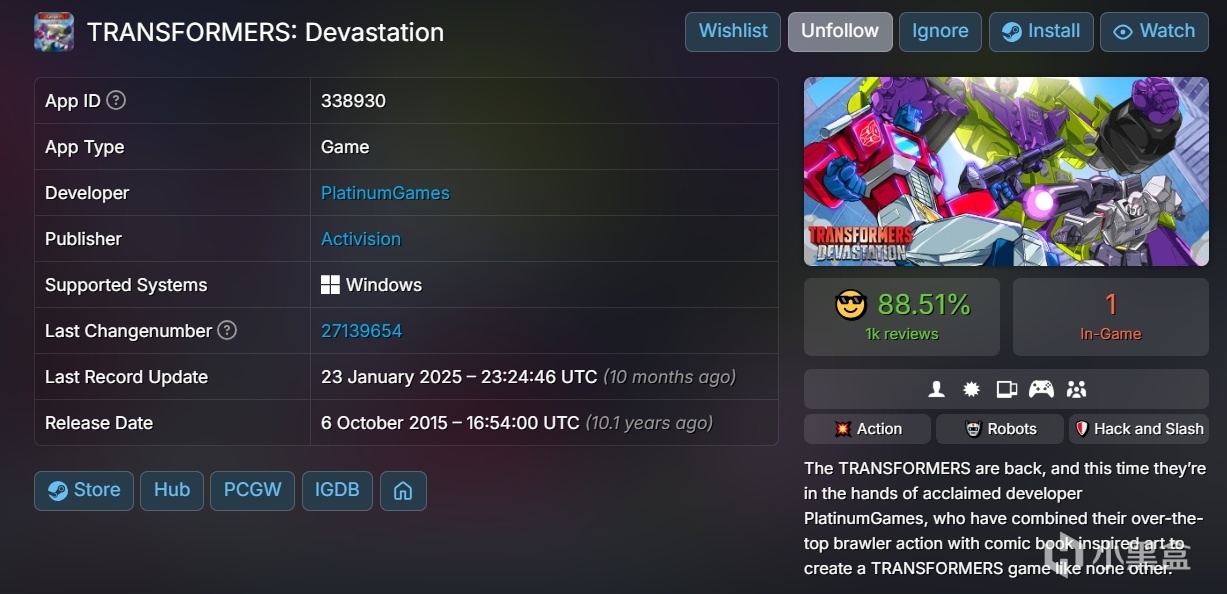1227x594 pixels.
Task: Open the IGDB database link
Action: (338, 491)
